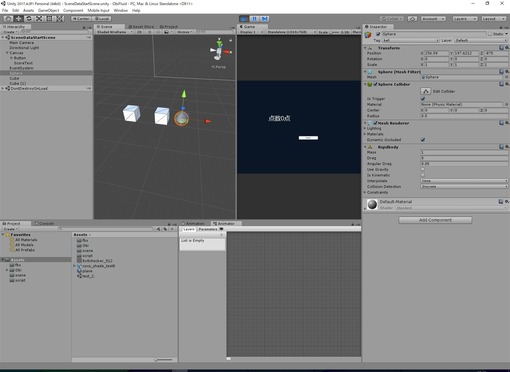This screenshot has width=510, height=372.
Task: Toggle the Is Kinematic checkbox
Action: coord(423,175)
